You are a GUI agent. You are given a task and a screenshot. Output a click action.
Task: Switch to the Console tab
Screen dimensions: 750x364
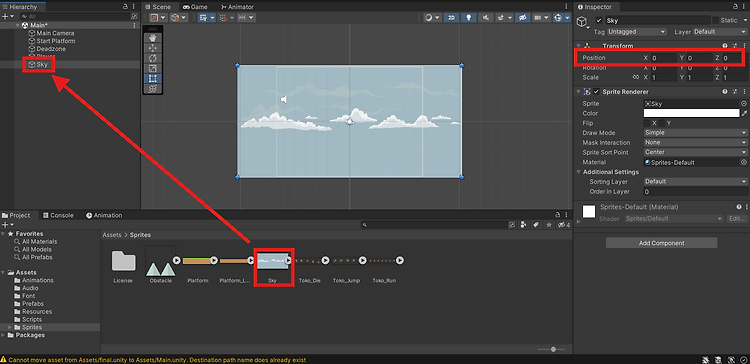58,215
